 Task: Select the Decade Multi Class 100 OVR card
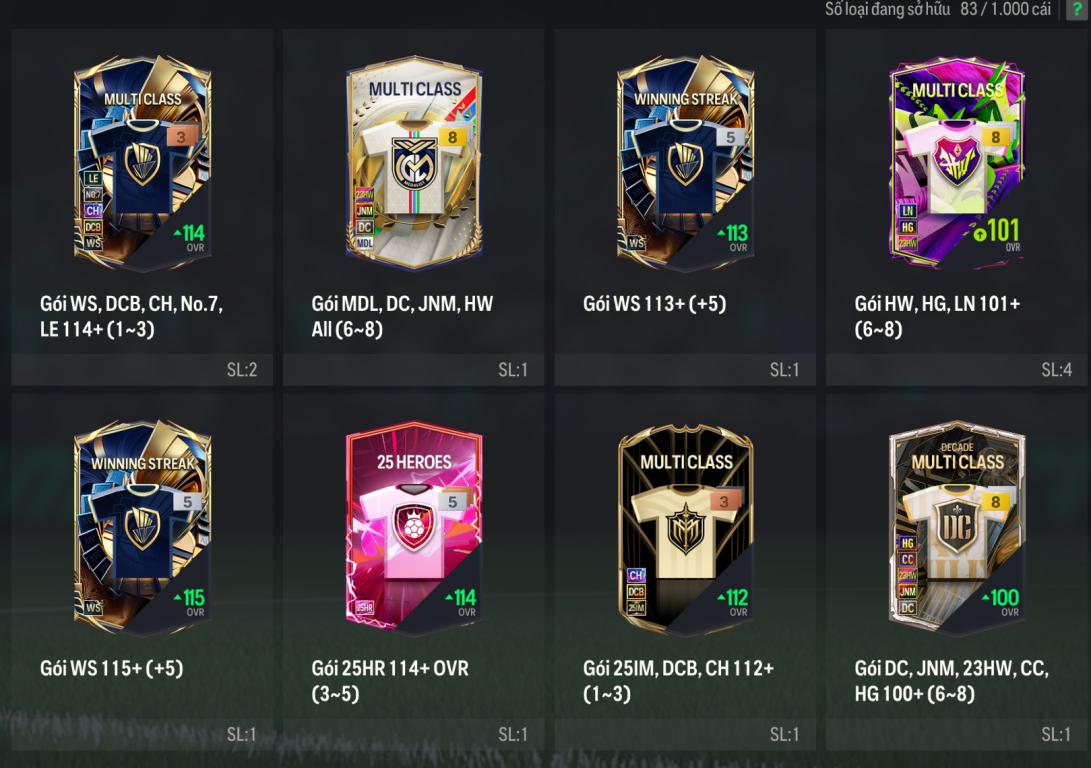[957, 527]
